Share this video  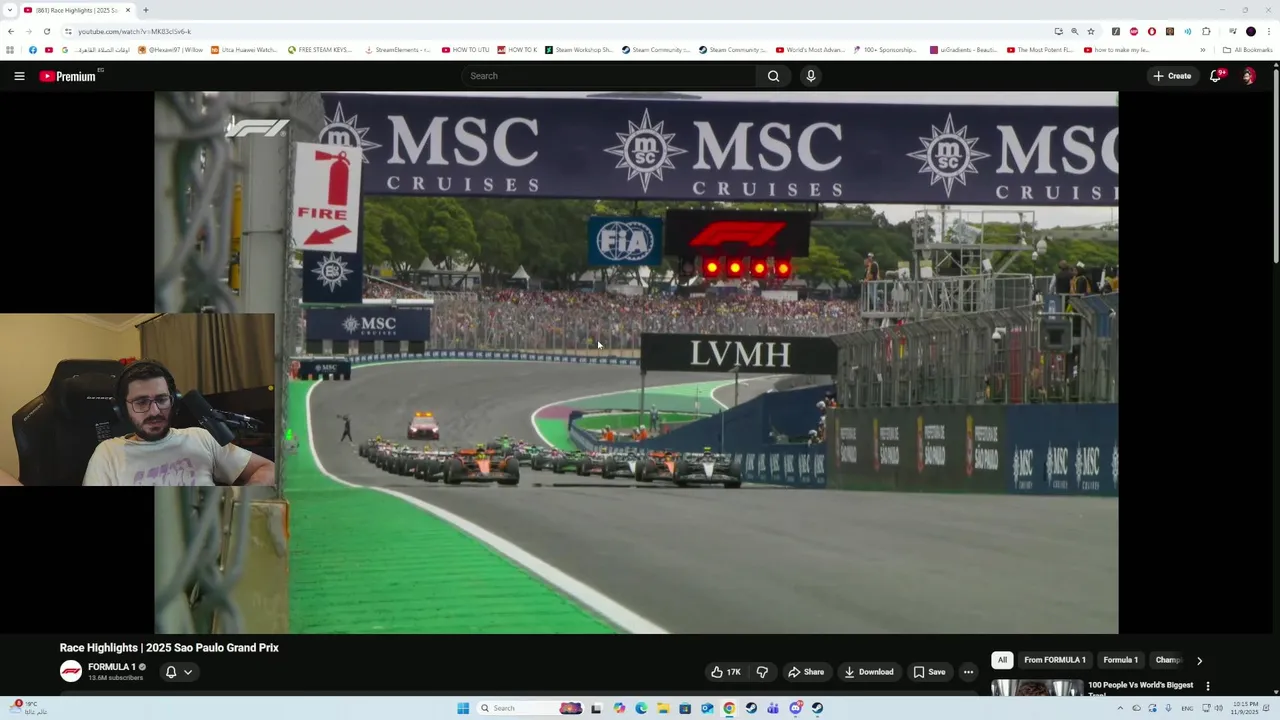(x=806, y=672)
